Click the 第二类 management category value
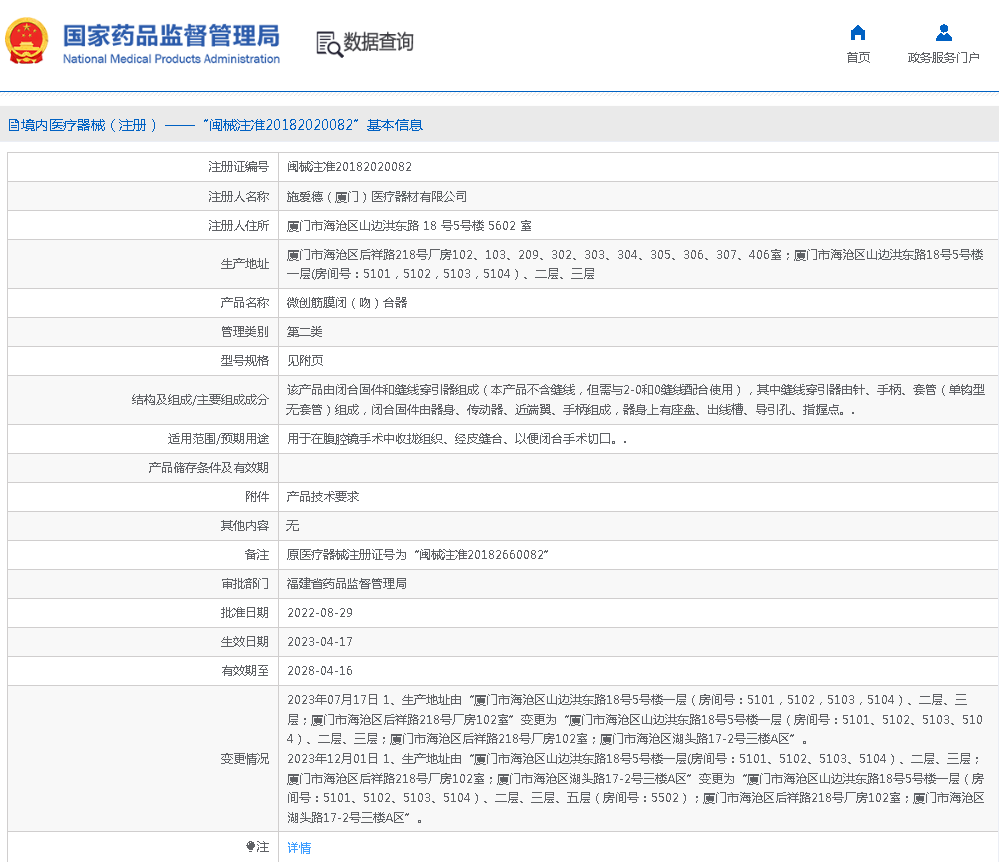Screen dimensions: 999x862 [304, 331]
